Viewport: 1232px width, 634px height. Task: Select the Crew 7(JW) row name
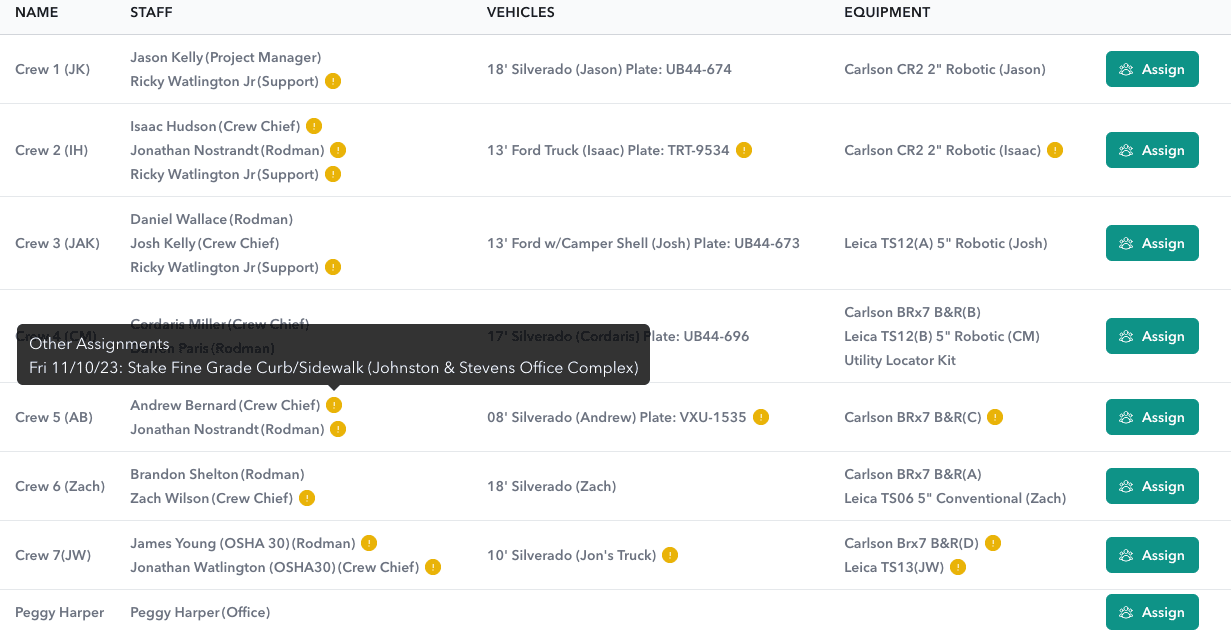(x=53, y=555)
